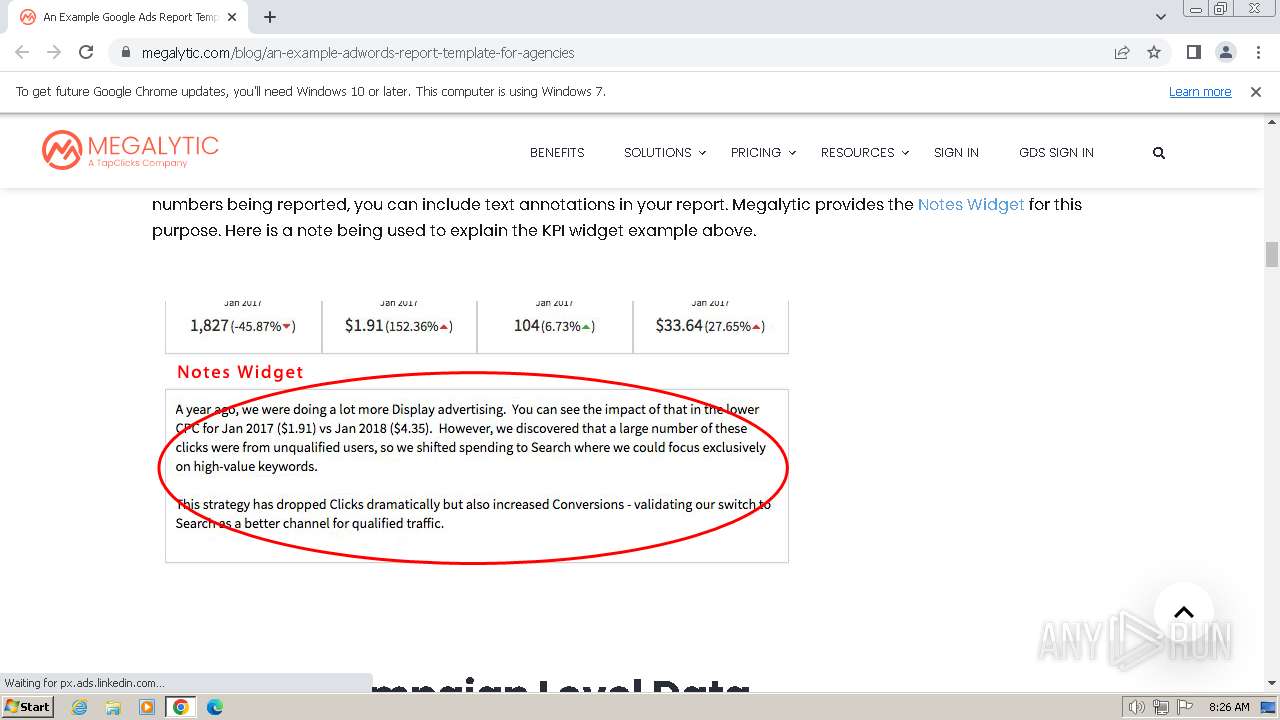Open the media player taskbar icon
This screenshot has height=720, width=1280.
pos(147,707)
